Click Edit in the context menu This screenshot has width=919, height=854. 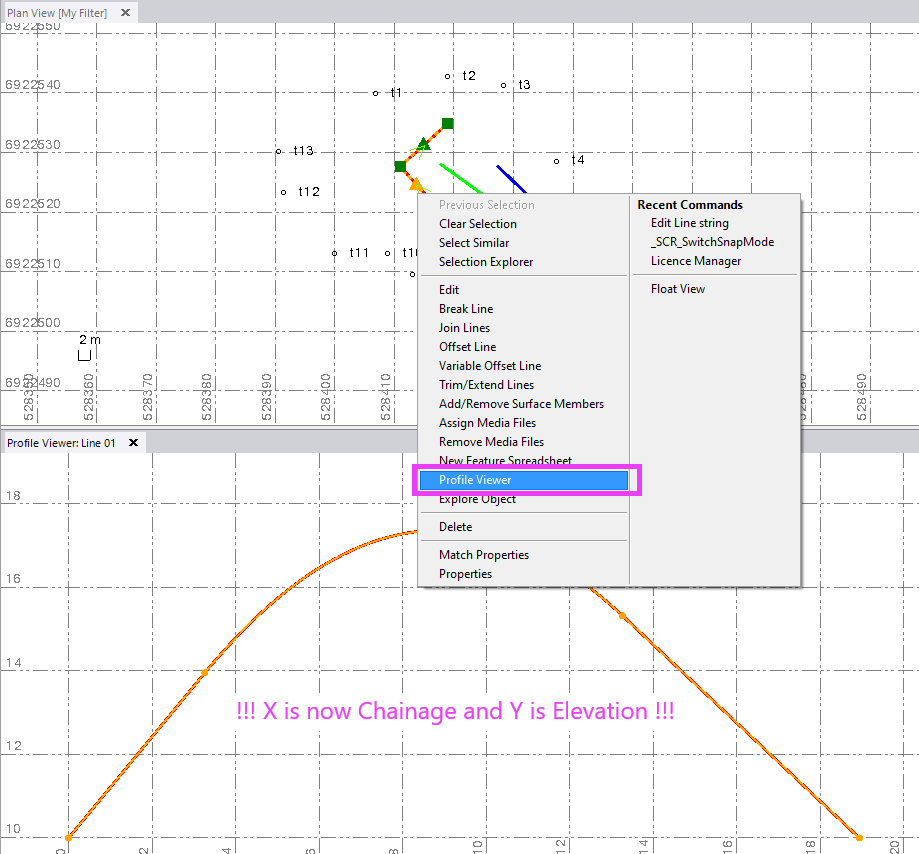click(449, 290)
